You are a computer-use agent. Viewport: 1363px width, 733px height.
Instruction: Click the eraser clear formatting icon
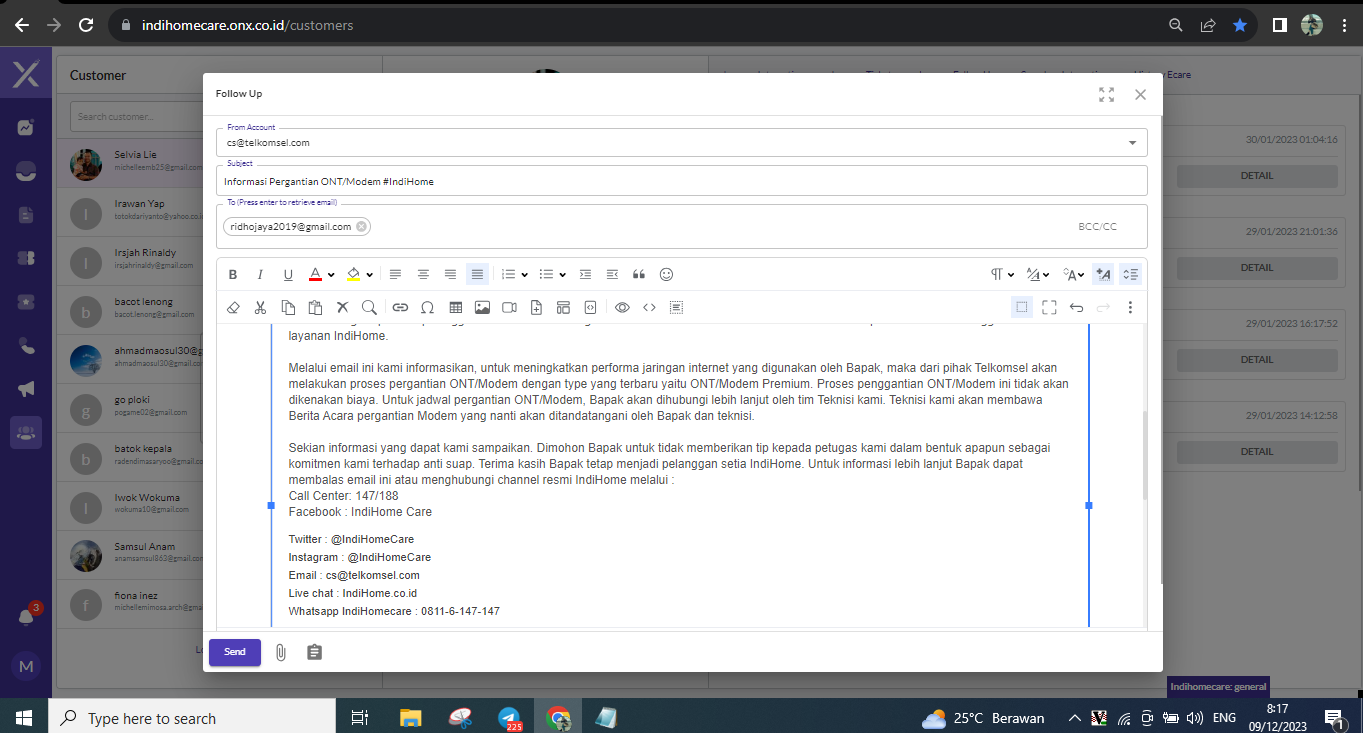(x=233, y=307)
